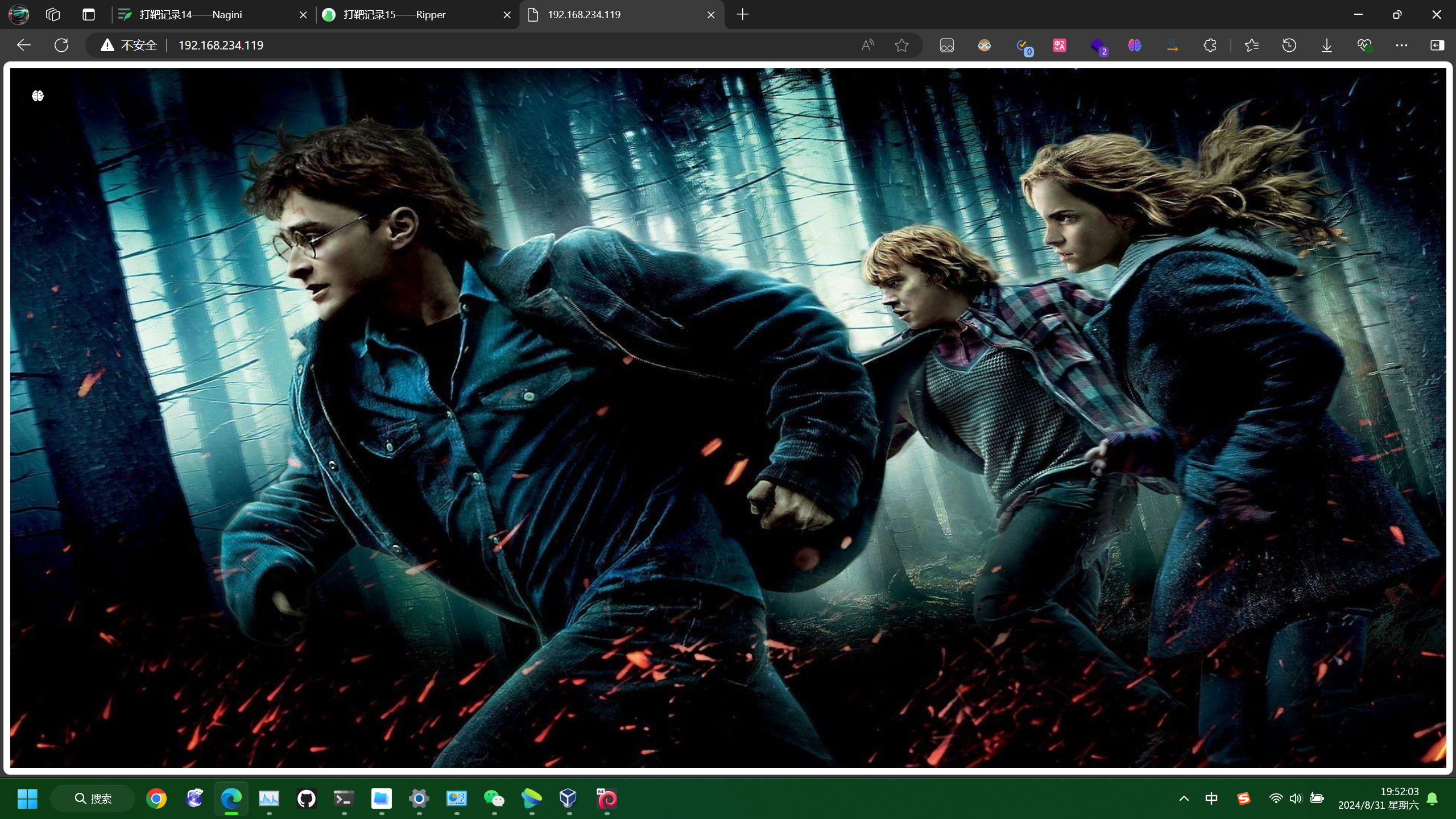Screen dimensions: 1456x819
Task: Open the colorful brain extension
Action: coord(1135,45)
